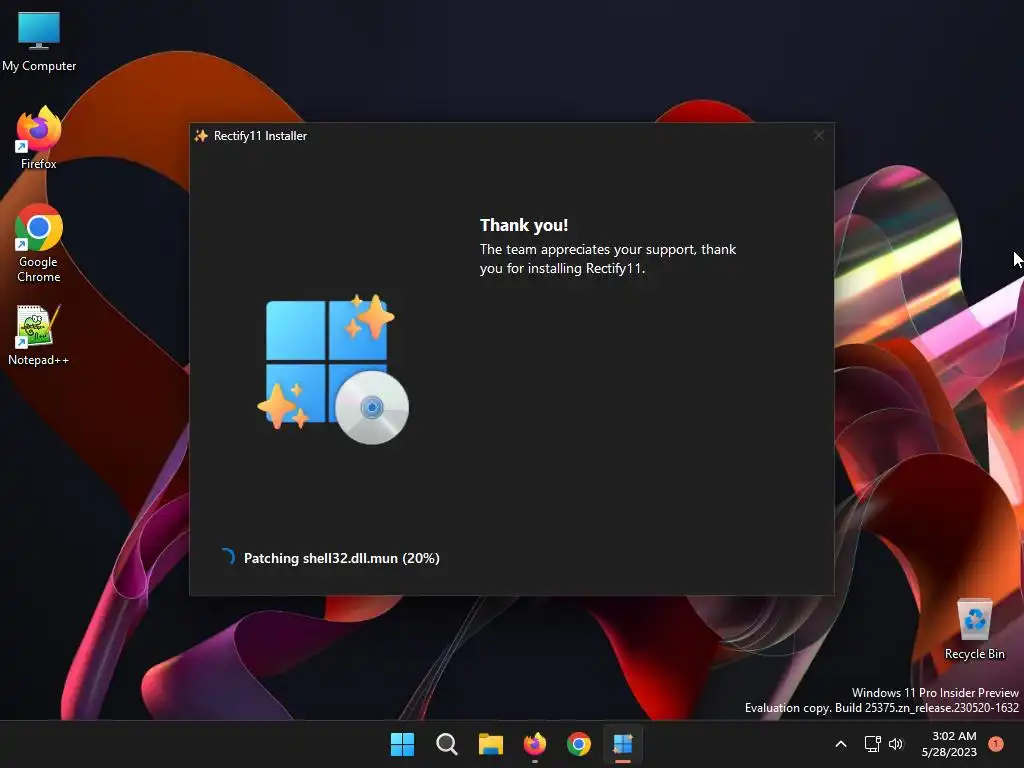Switch to Firefox in the taskbar
This screenshot has width=1024, height=768.
tap(535, 744)
